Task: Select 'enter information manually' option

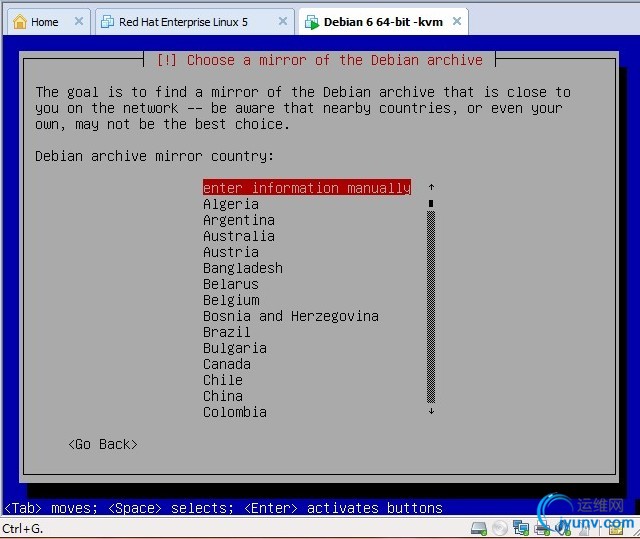Action: tap(307, 188)
